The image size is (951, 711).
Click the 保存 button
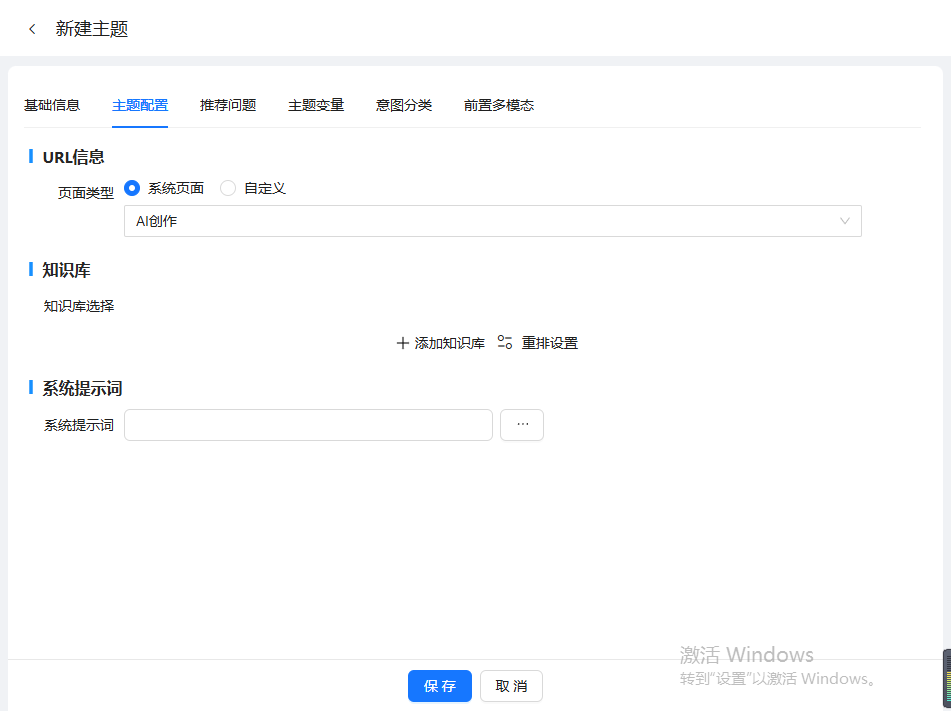tap(440, 686)
